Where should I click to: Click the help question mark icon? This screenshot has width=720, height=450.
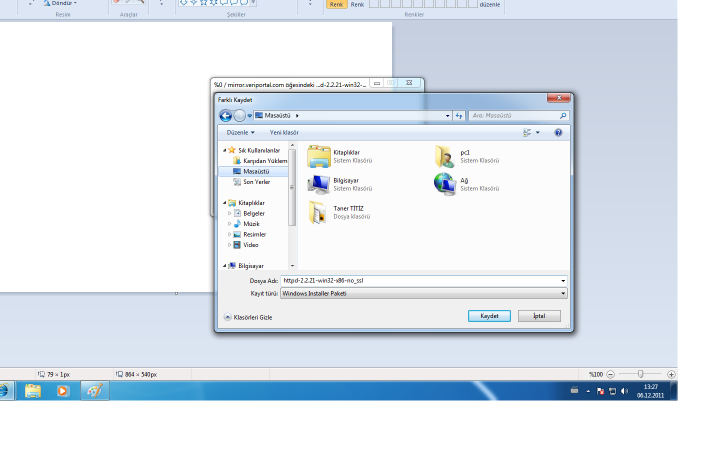[558, 132]
